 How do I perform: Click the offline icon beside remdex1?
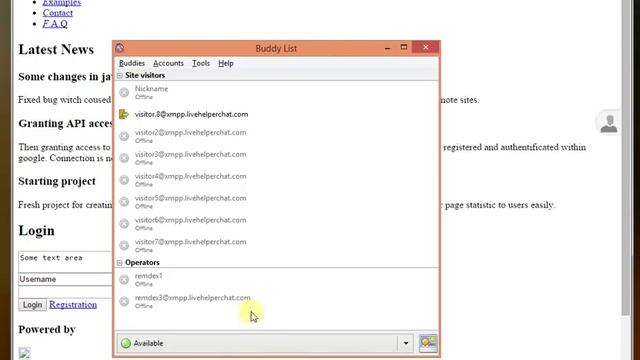[124, 280]
